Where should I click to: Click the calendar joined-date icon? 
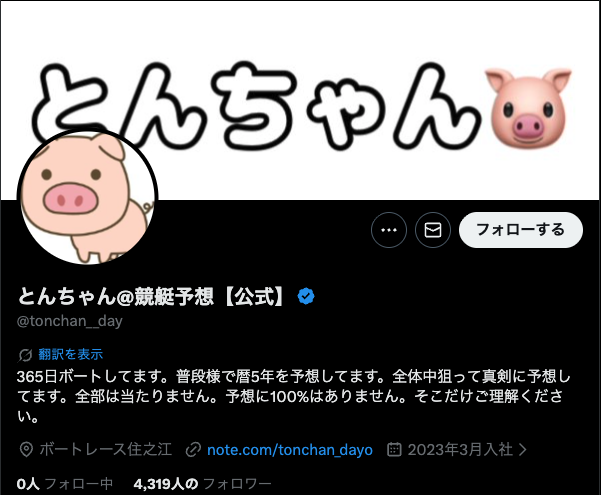point(394,449)
